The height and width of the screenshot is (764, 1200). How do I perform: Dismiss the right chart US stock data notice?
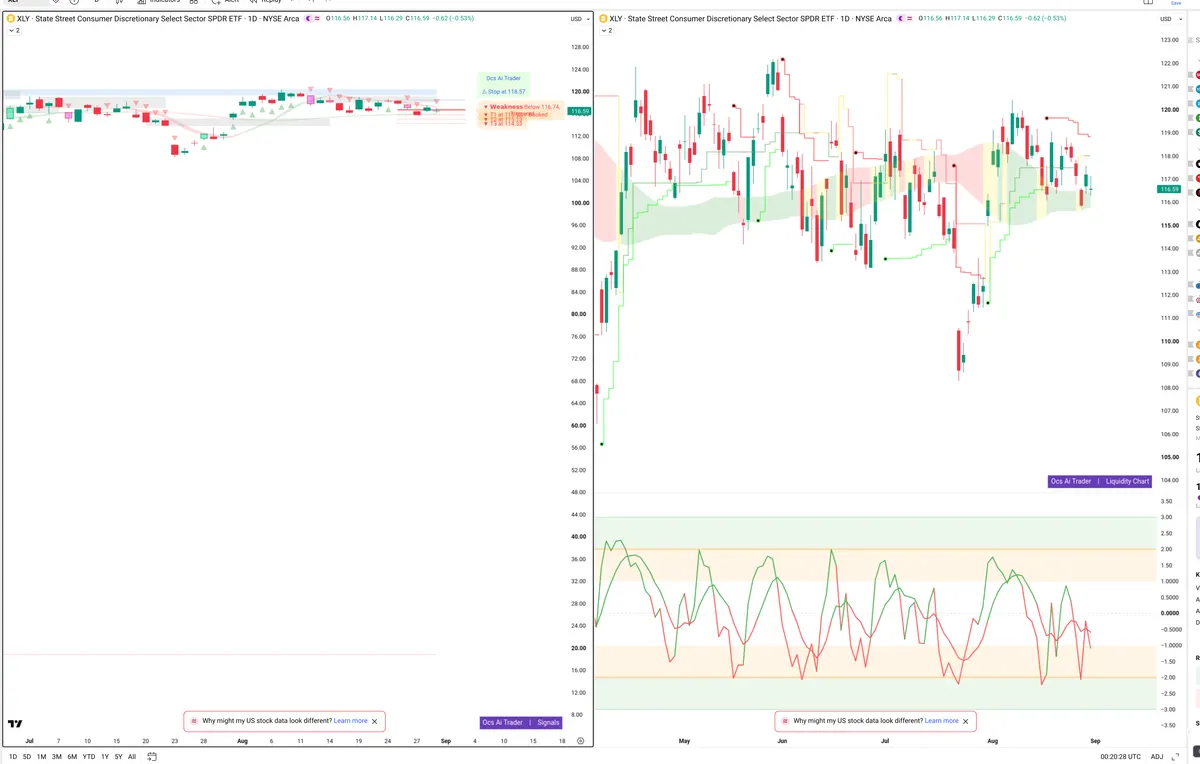(x=966, y=721)
